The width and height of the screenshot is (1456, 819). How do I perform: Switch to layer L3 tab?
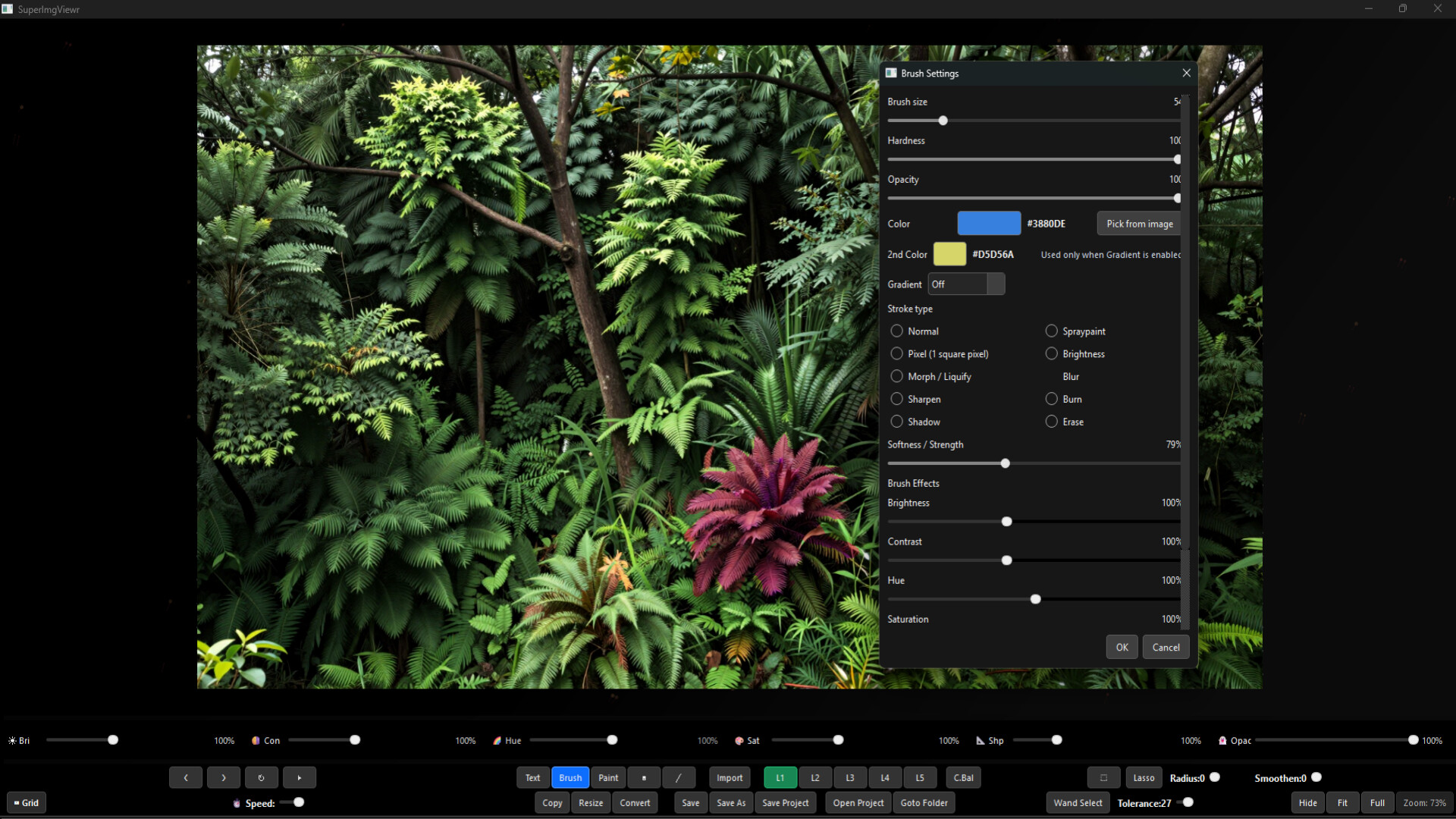pos(850,777)
